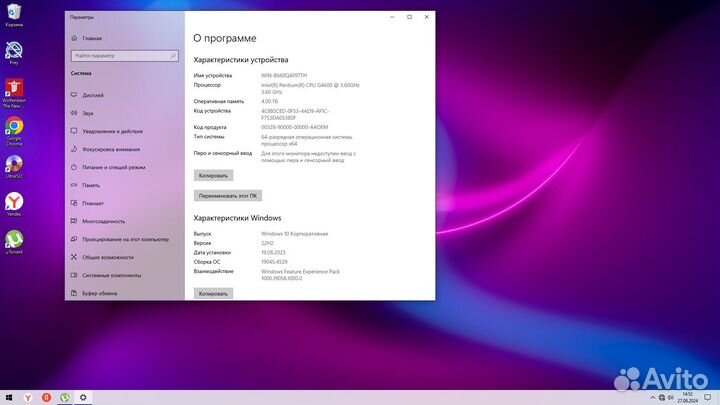Screen dimensions: 720x405
Task: Open uTorrent desktop shortcut
Action: pos(14,242)
